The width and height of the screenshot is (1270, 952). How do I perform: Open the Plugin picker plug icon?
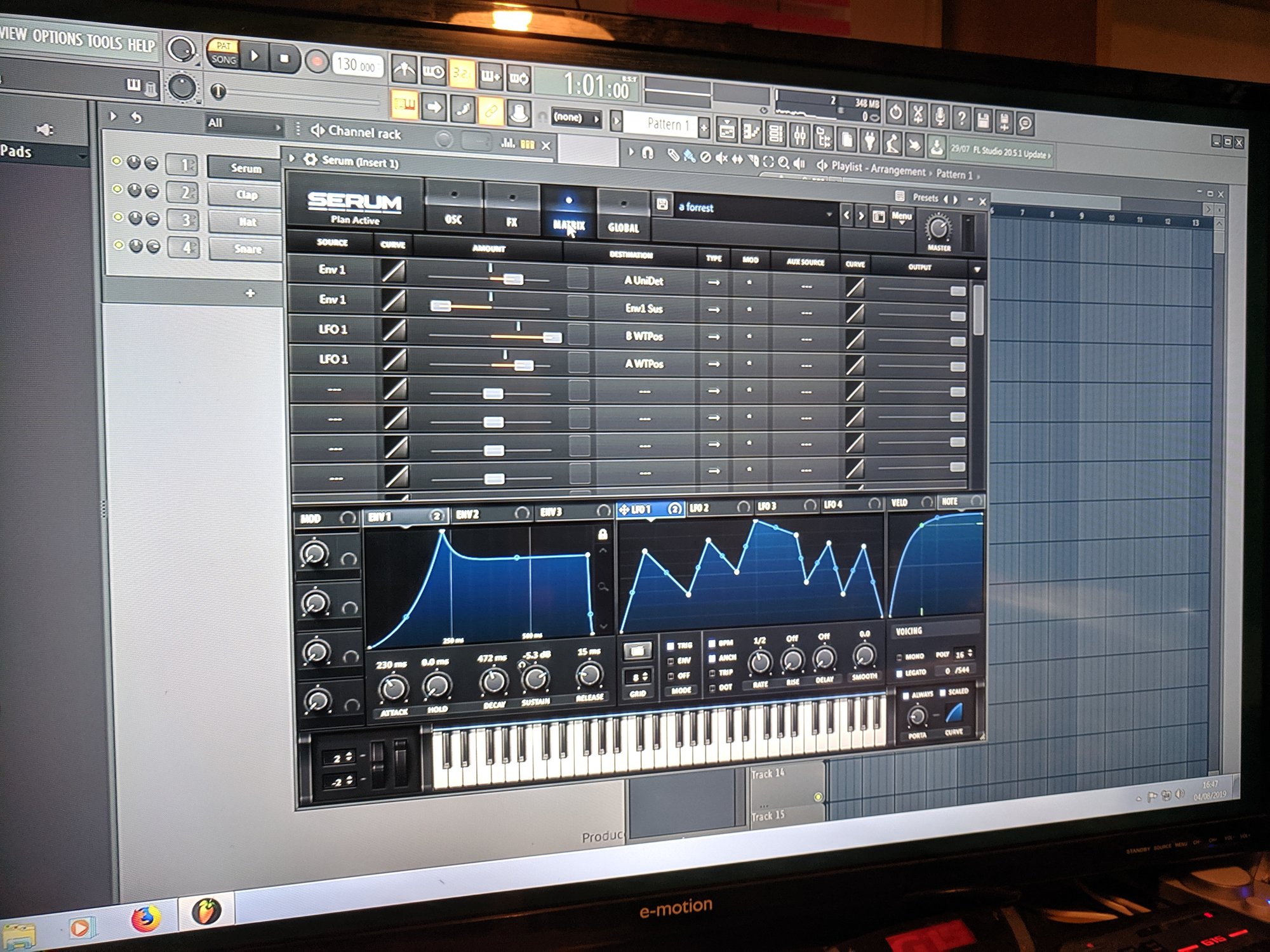coord(869,141)
